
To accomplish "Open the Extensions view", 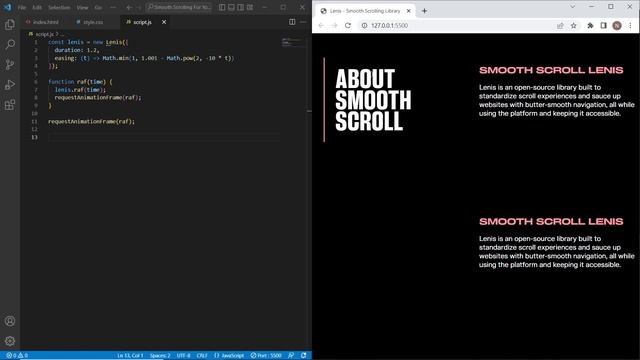I will 10,105.
